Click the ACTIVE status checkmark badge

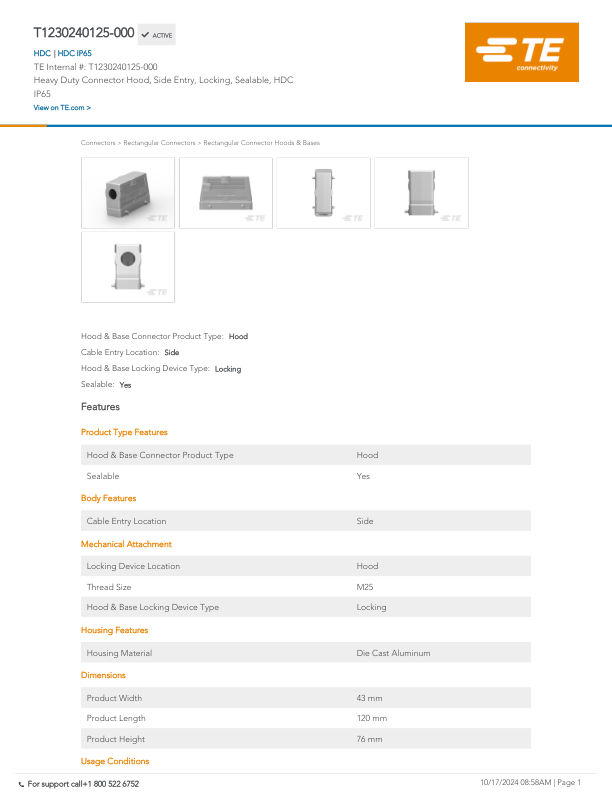[x=157, y=35]
